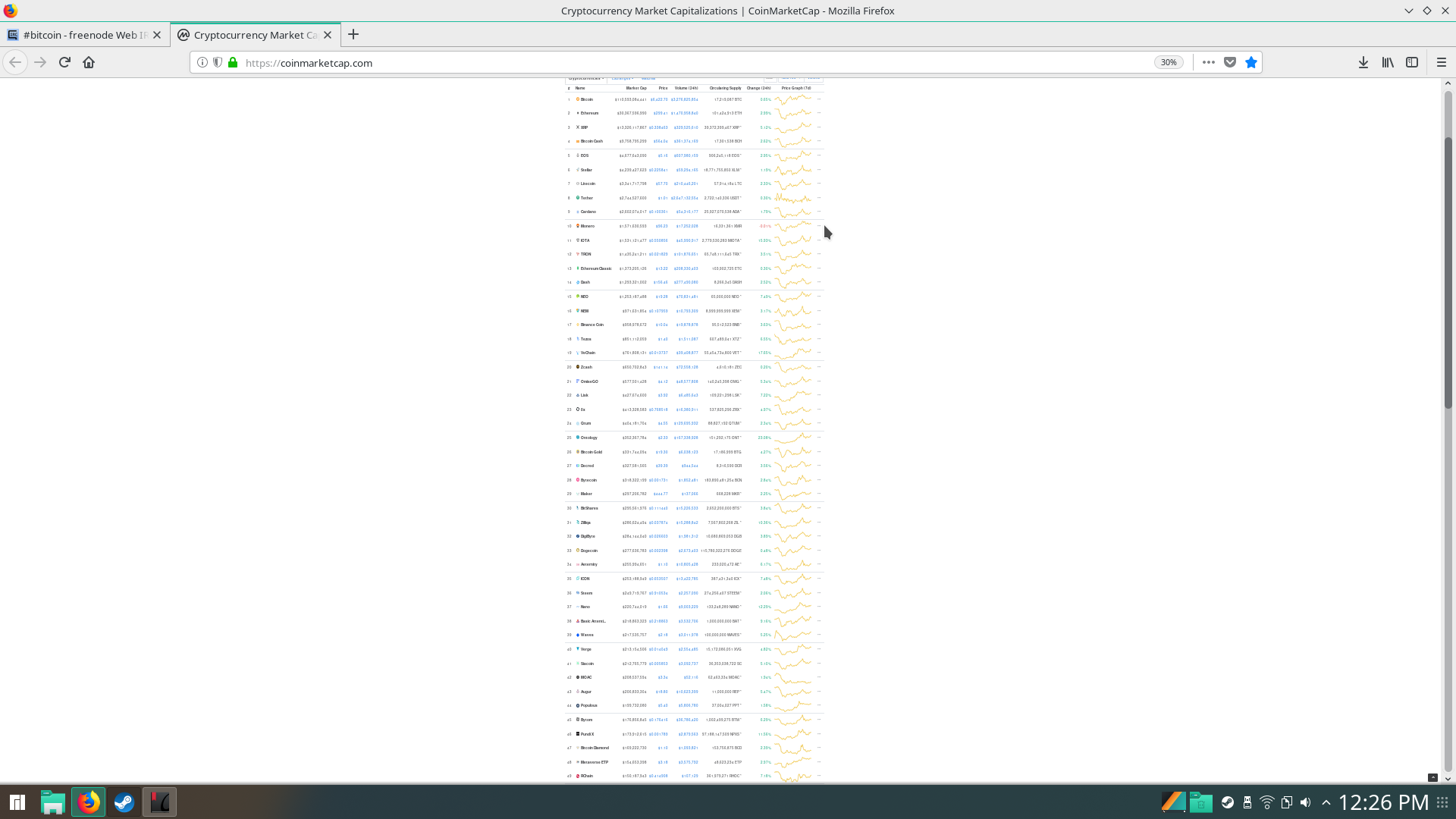Go to the Firefox home page
This screenshot has height=819, width=1456.
coord(89,62)
